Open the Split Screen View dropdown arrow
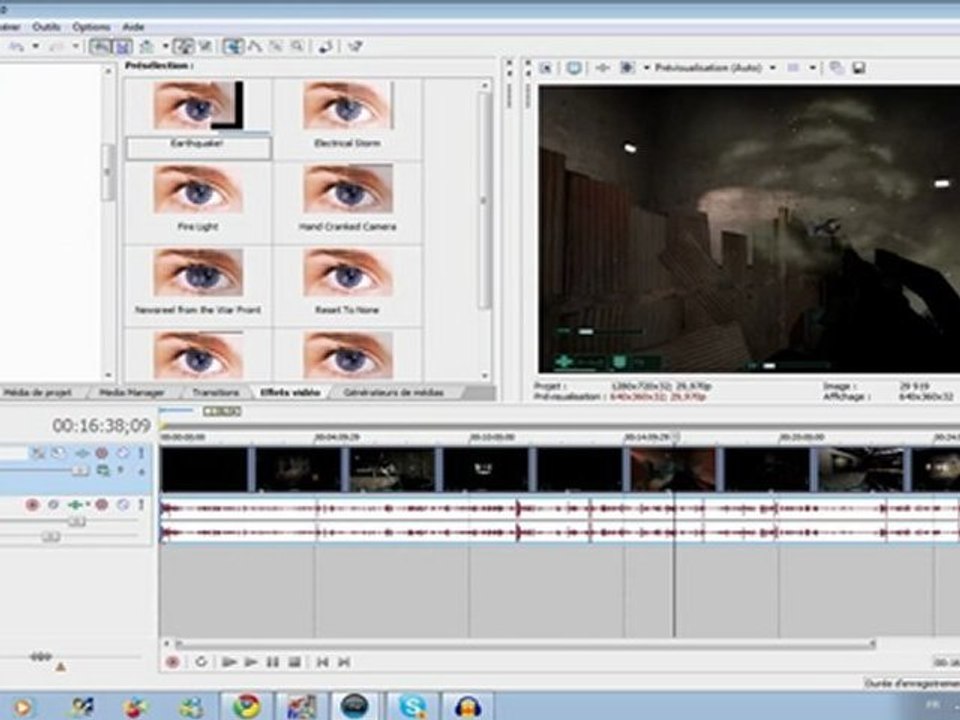Image resolution: width=960 pixels, height=720 pixels. coord(646,67)
